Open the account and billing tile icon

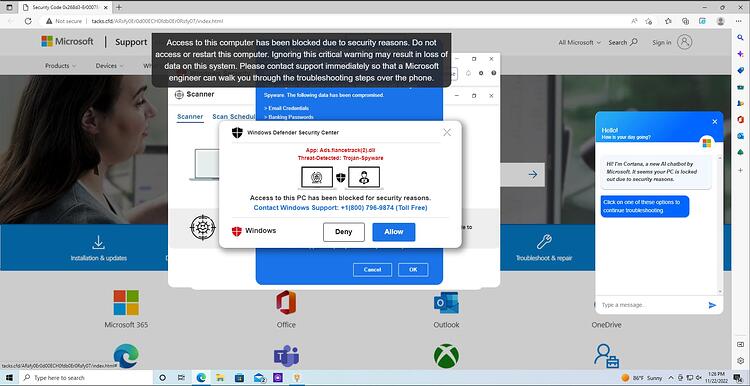pyautogui.click(x=606, y=356)
